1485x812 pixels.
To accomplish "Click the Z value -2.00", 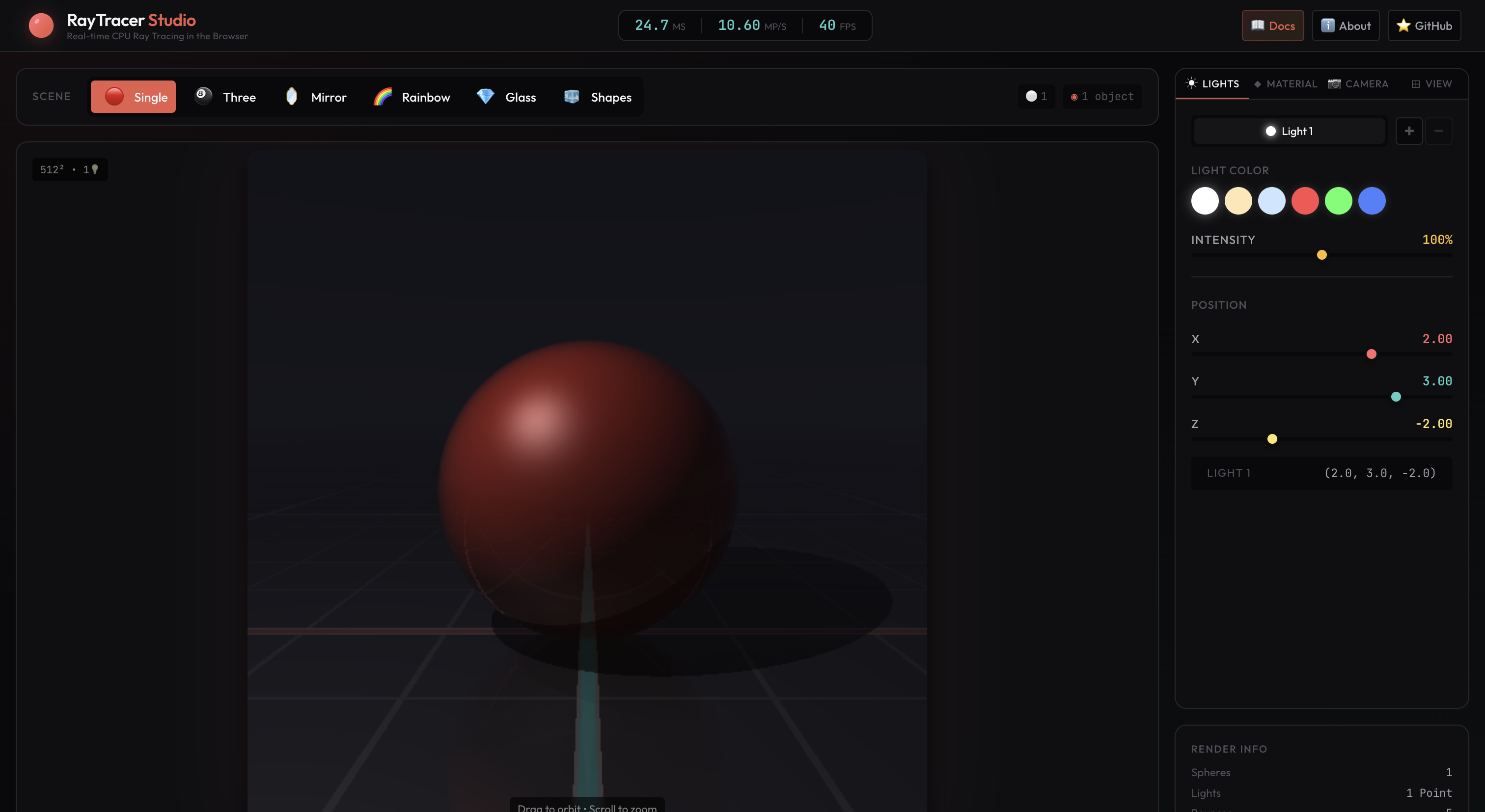I will (x=1433, y=424).
